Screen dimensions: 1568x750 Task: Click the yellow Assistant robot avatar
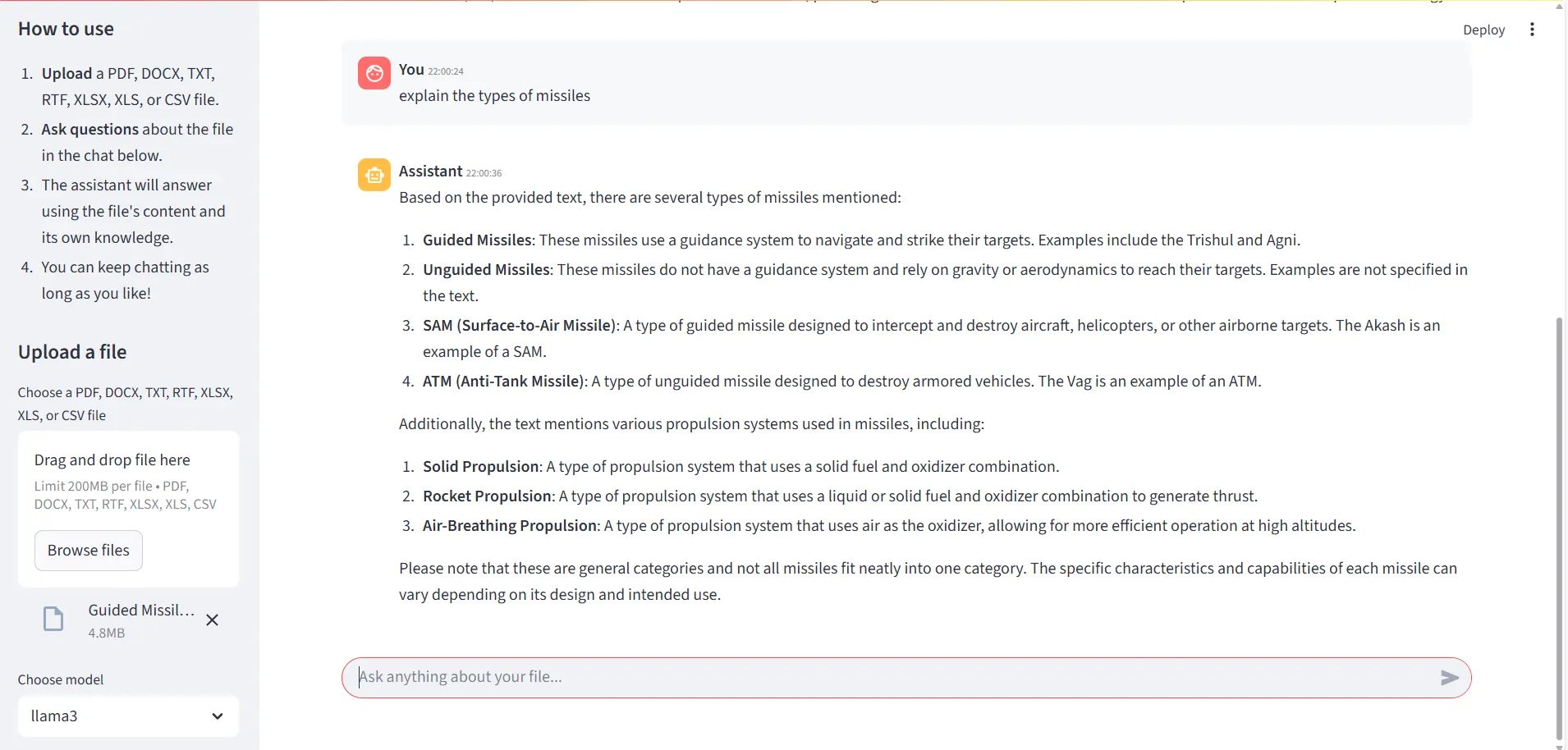point(374,175)
